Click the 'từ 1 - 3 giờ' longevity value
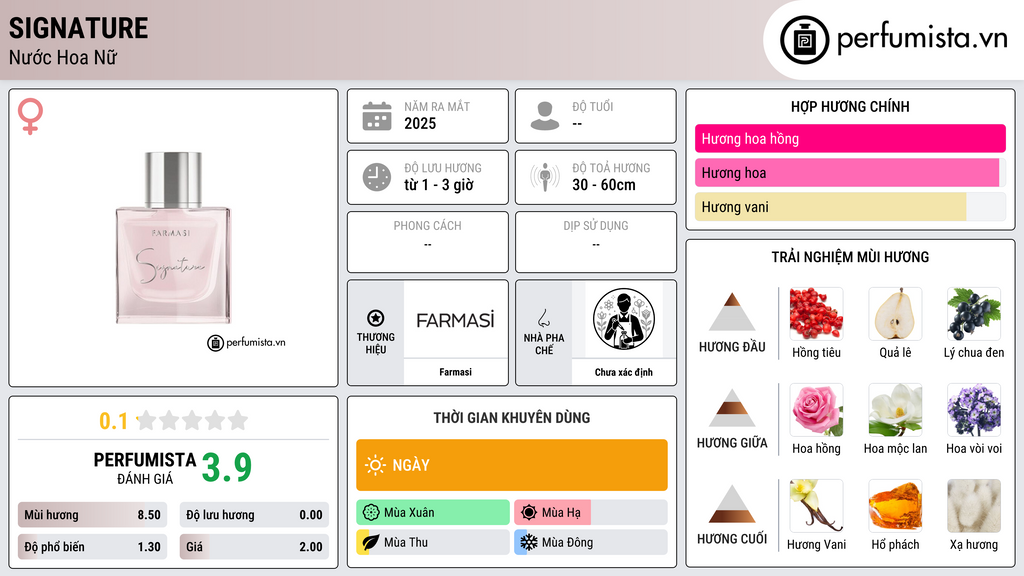Image resolution: width=1024 pixels, height=576 pixels. click(x=439, y=185)
